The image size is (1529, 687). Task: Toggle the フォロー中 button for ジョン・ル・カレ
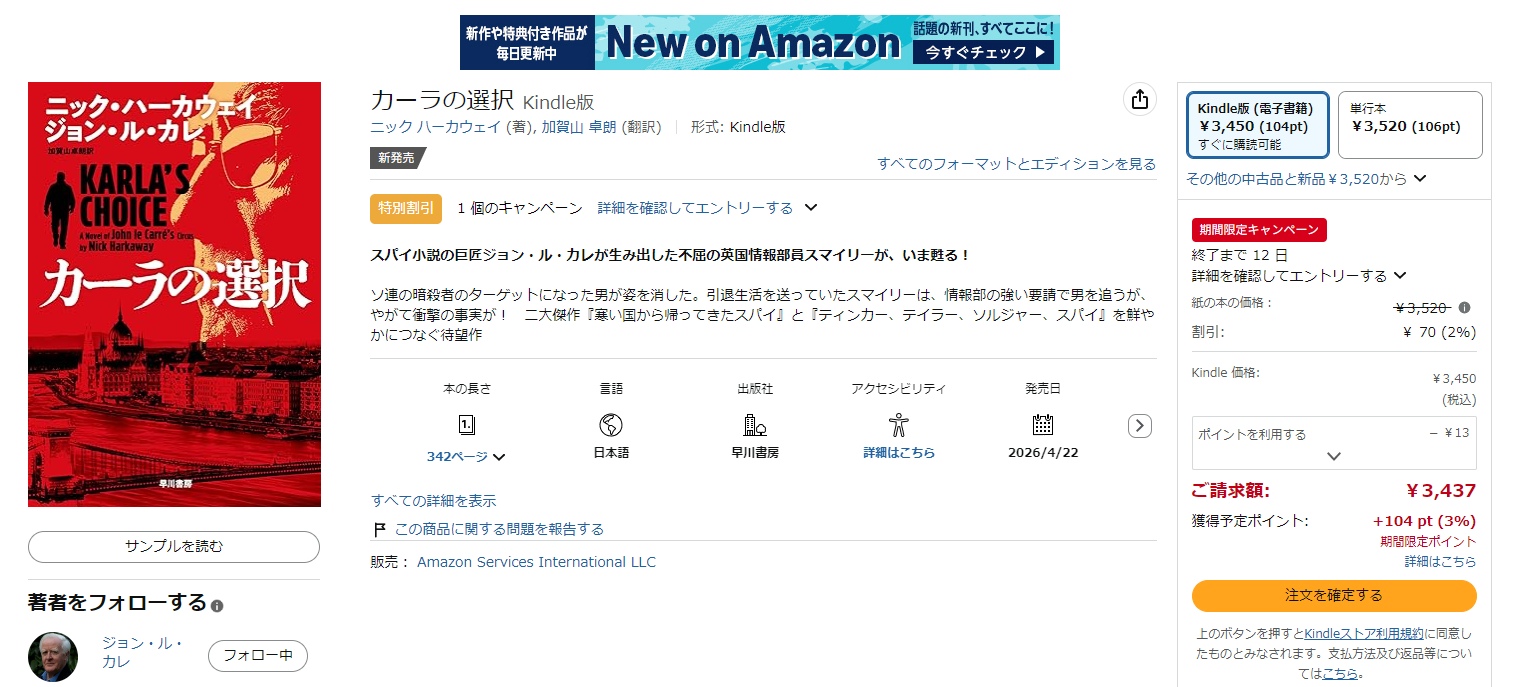point(258,656)
